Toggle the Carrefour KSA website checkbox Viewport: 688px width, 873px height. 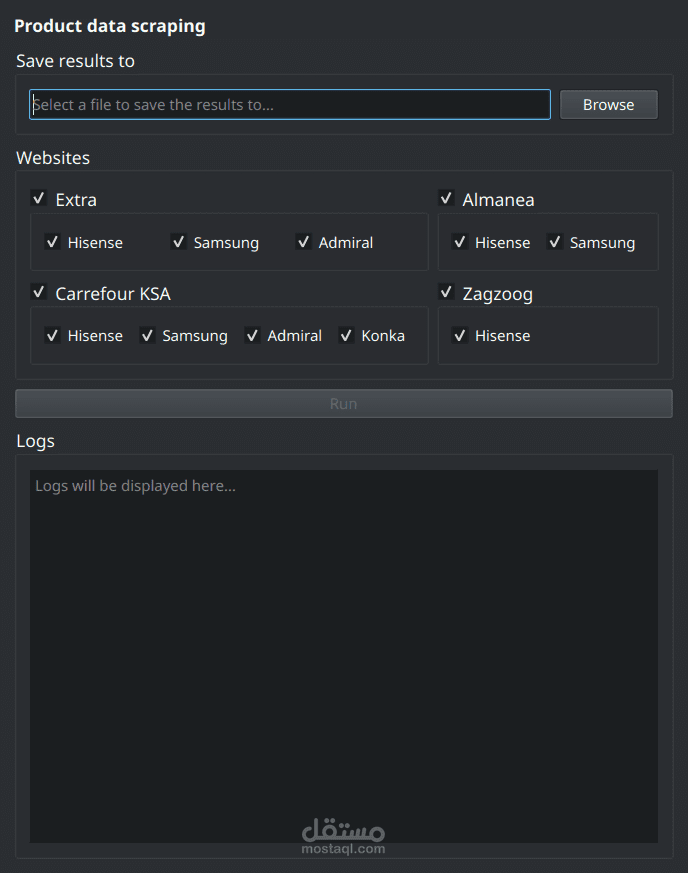click(x=40, y=293)
